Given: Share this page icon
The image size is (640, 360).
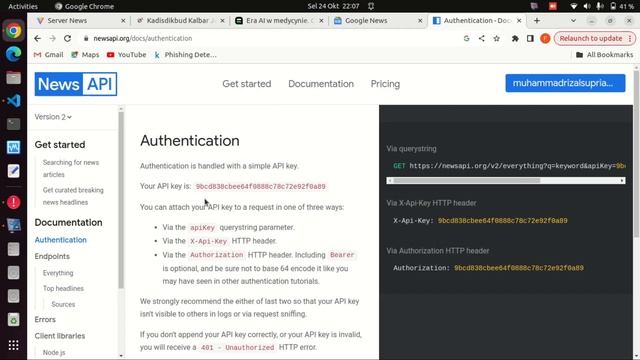Looking at the screenshot, I should (x=482, y=38).
